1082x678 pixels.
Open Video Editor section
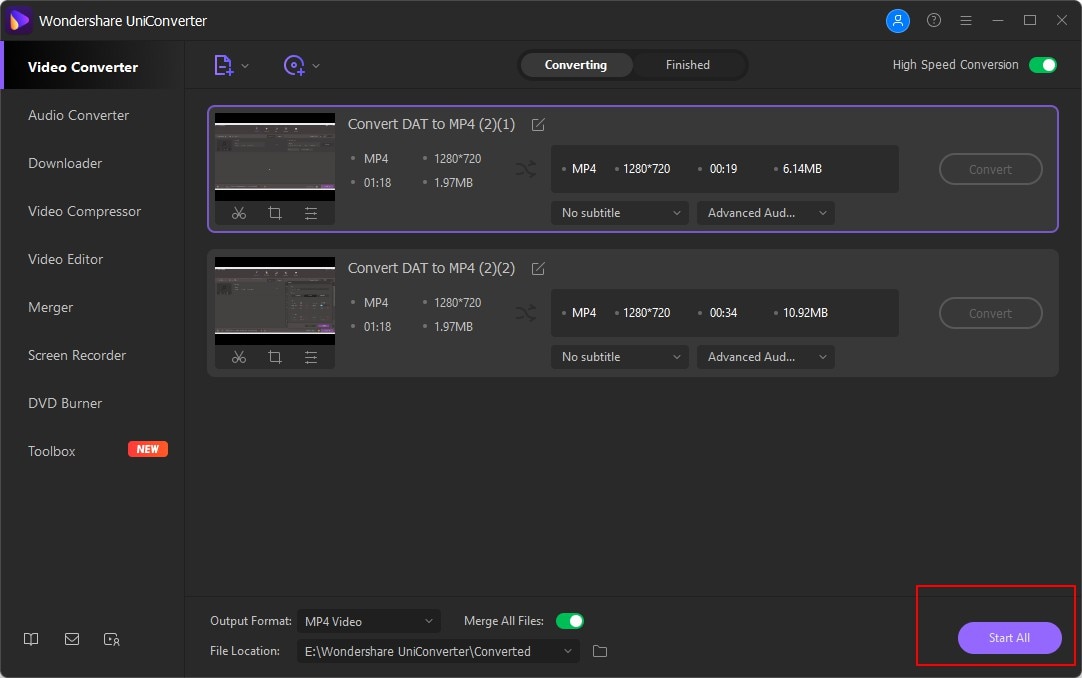tap(92, 259)
